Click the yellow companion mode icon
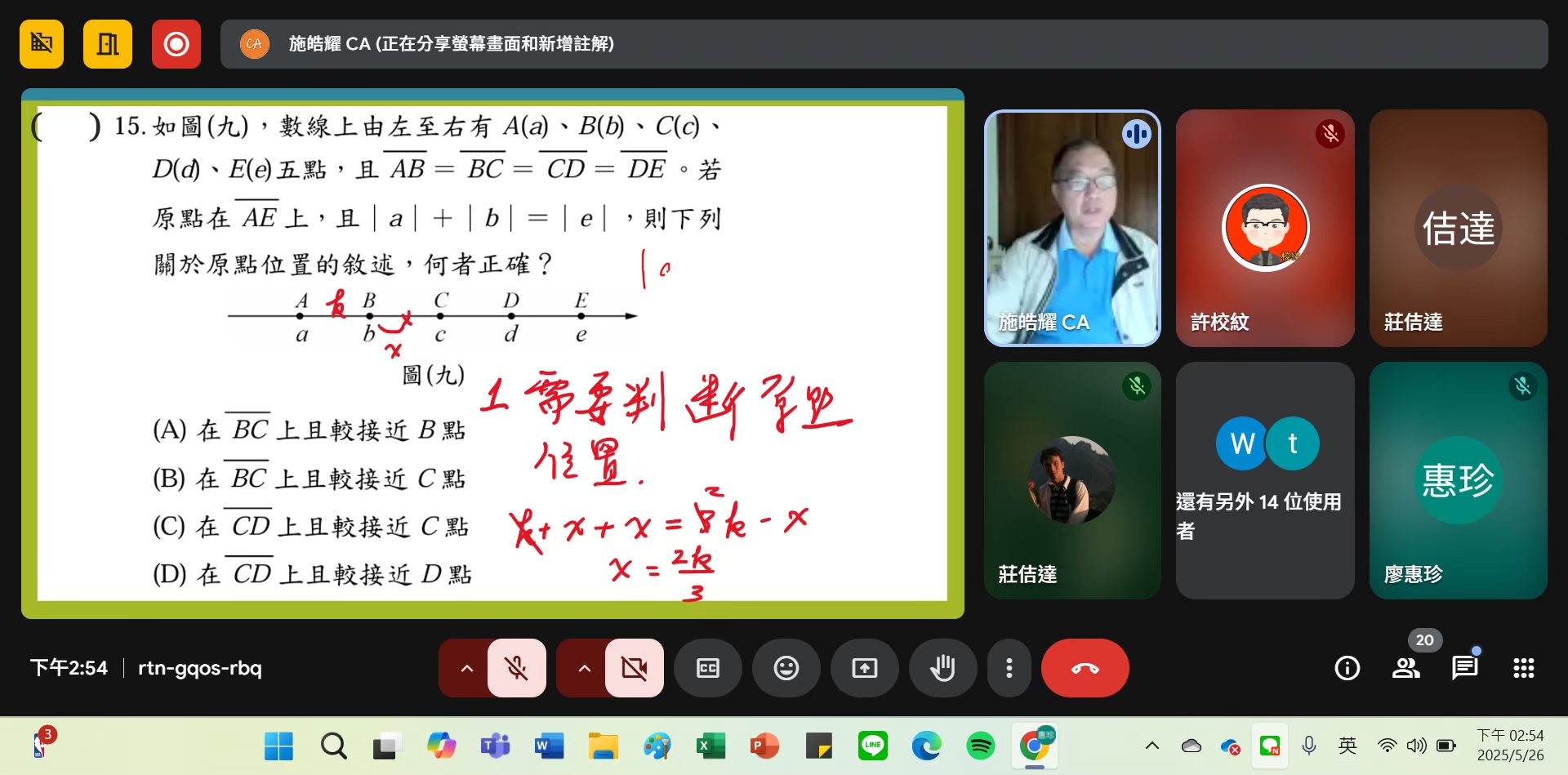Viewport: 1568px width, 775px height. pos(107,44)
